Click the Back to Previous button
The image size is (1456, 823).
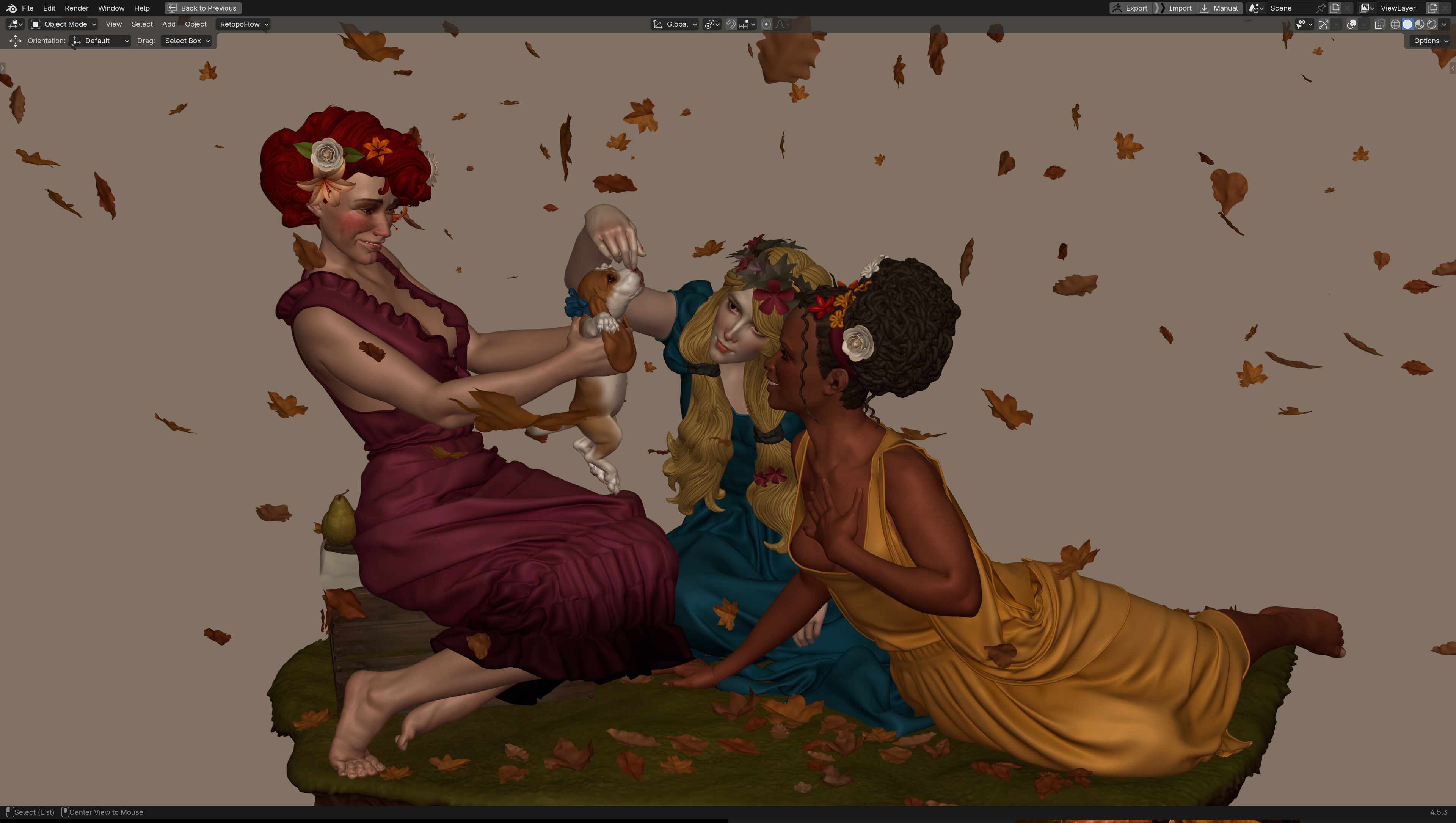click(202, 8)
